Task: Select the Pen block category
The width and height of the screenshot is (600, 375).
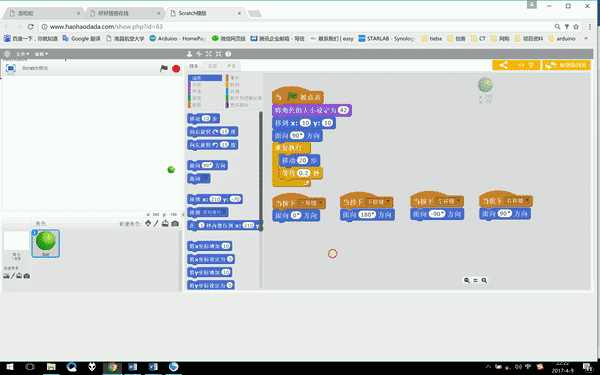Action: (x=205, y=98)
